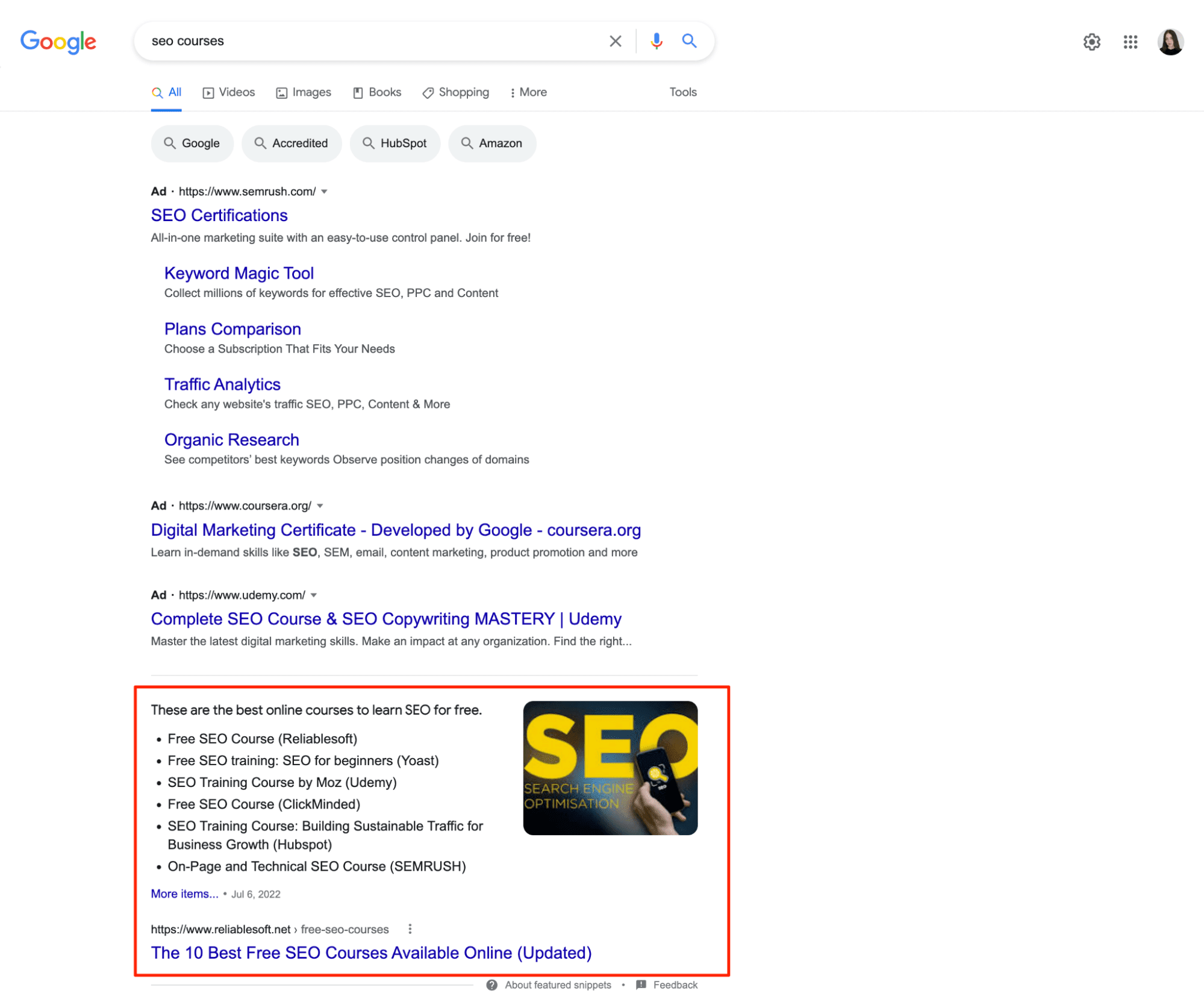
Task: Open Google apps grid
Action: 1130,42
